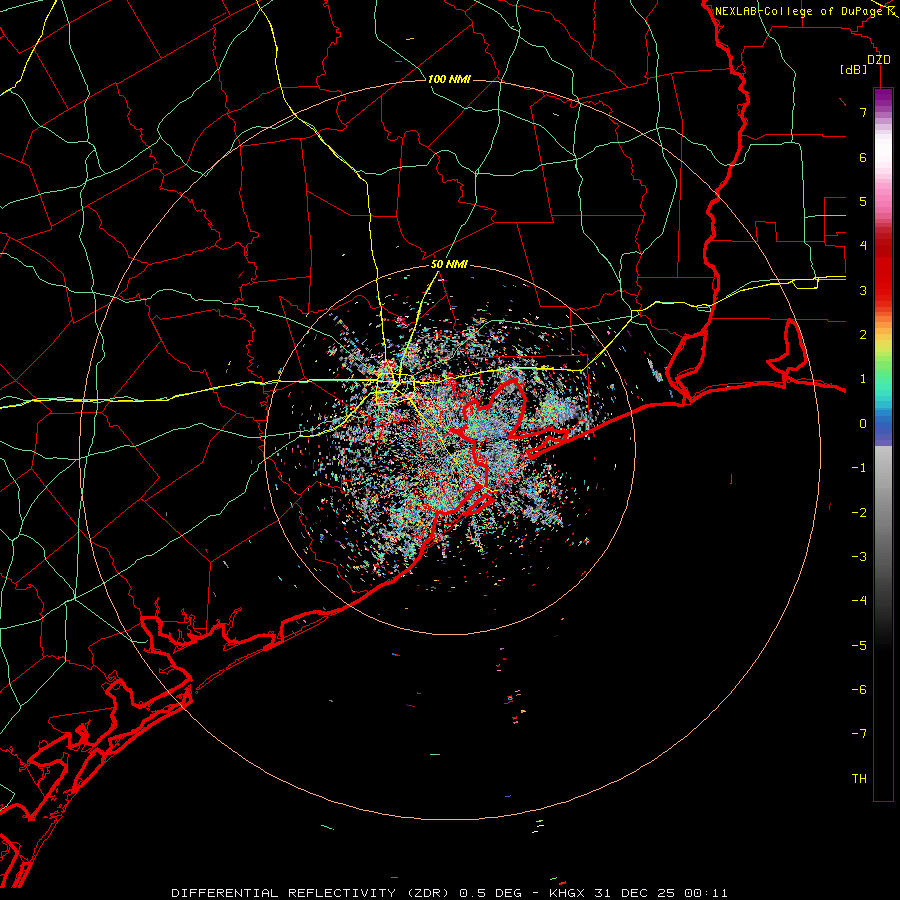This screenshot has width=900, height=900.
Task: Click the 5 value on the color scale
Action: 863,201
